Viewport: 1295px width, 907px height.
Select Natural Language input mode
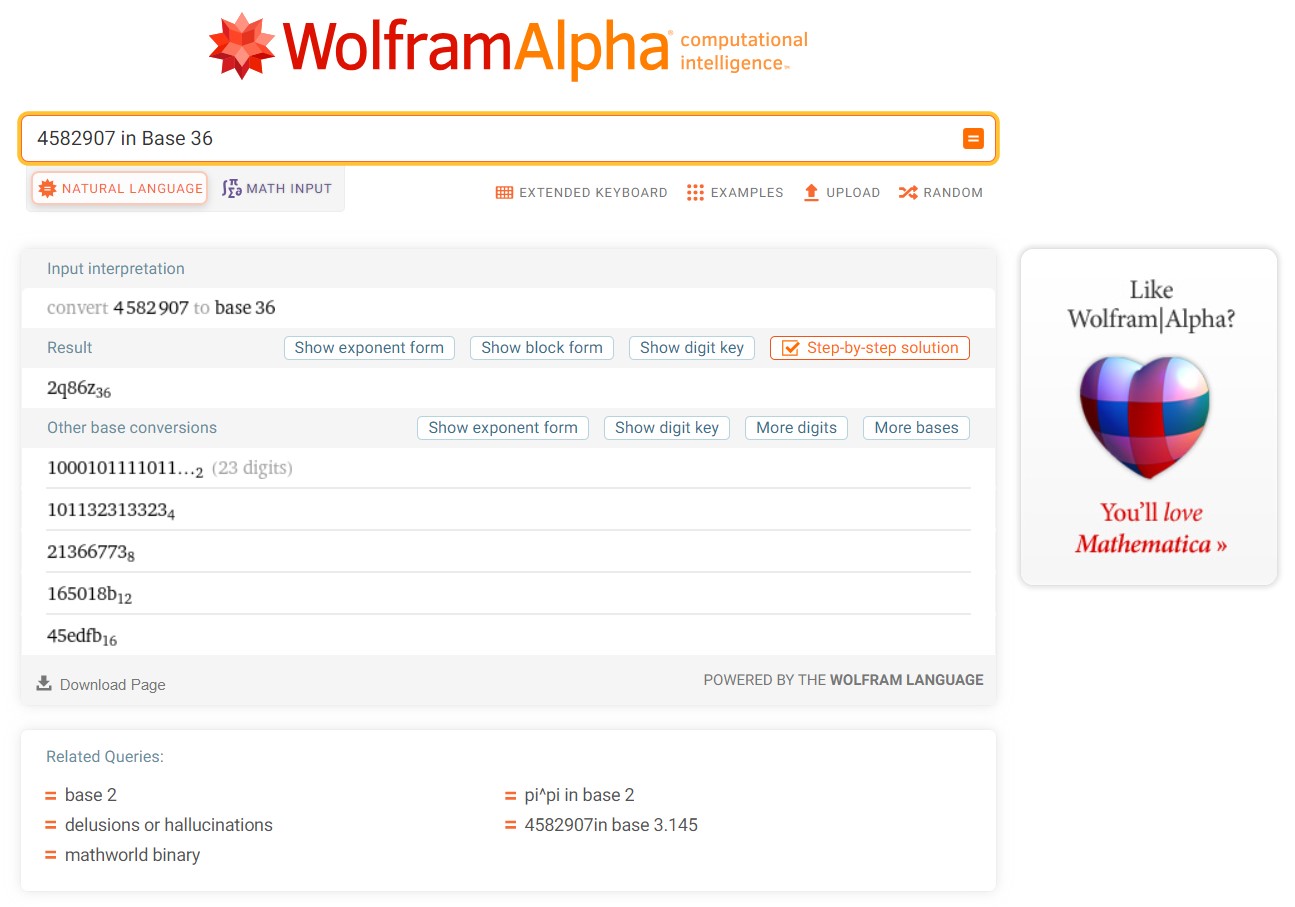pyautogui.click(x=119, y=188)
